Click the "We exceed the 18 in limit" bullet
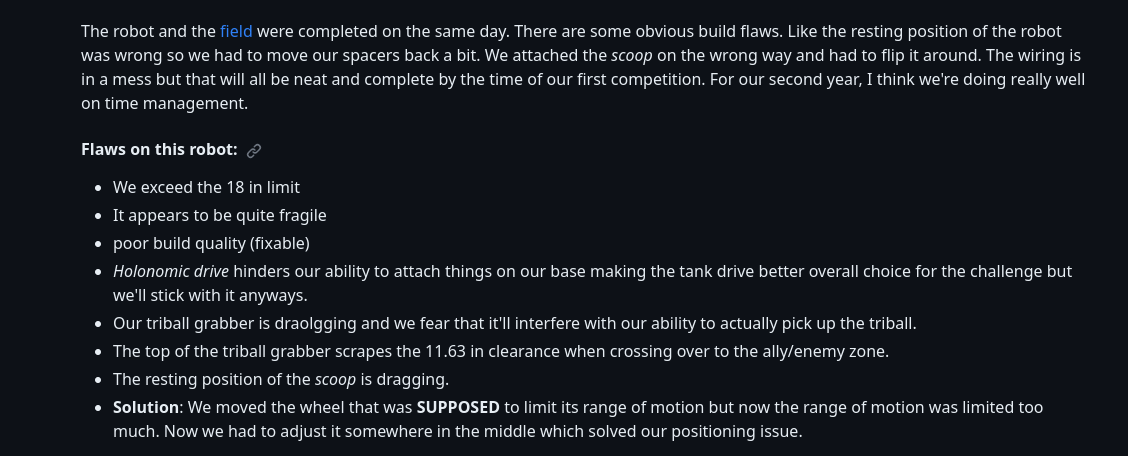Screen dimensions: 1128x456 point(206,187)
